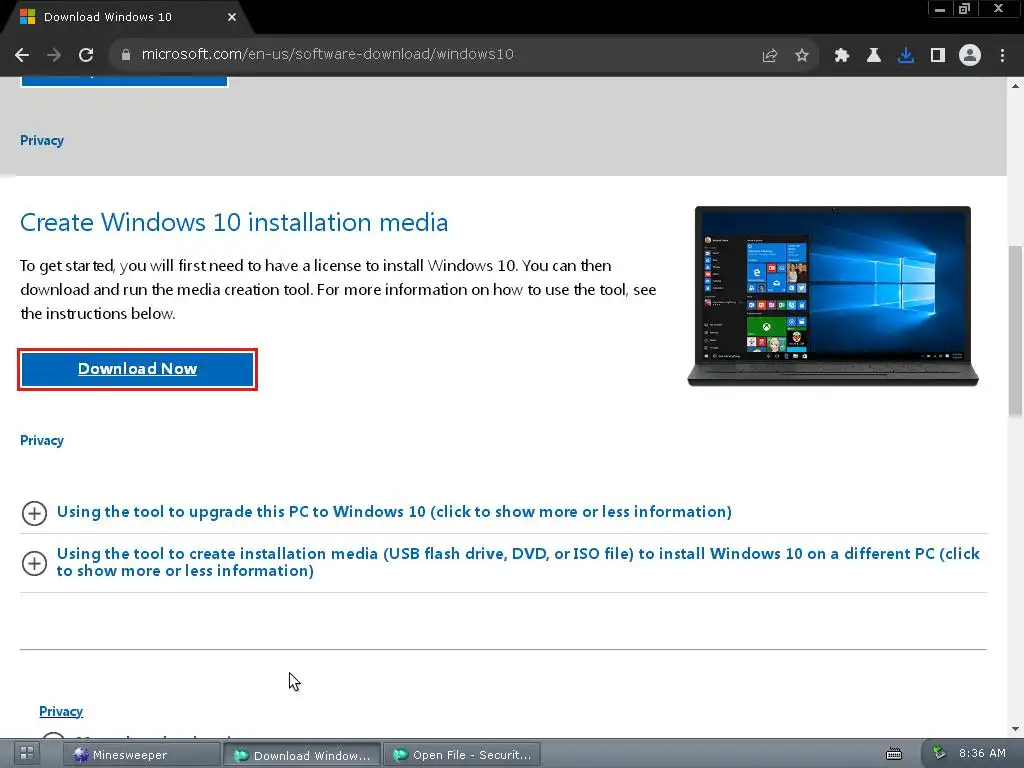Open Chrome's three-dot menu

[1002, 56]
